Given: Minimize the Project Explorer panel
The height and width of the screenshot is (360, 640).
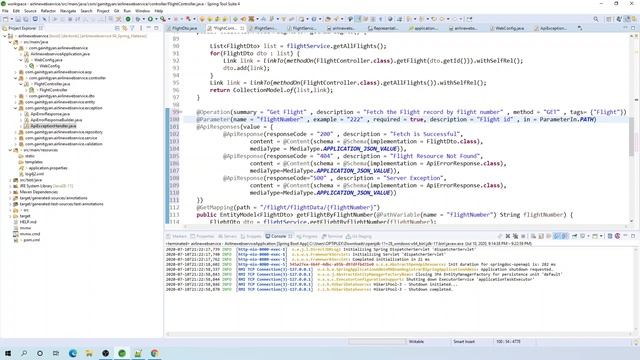Looking at the screenshot, I should pyautogui.click(x=149, y=28).
